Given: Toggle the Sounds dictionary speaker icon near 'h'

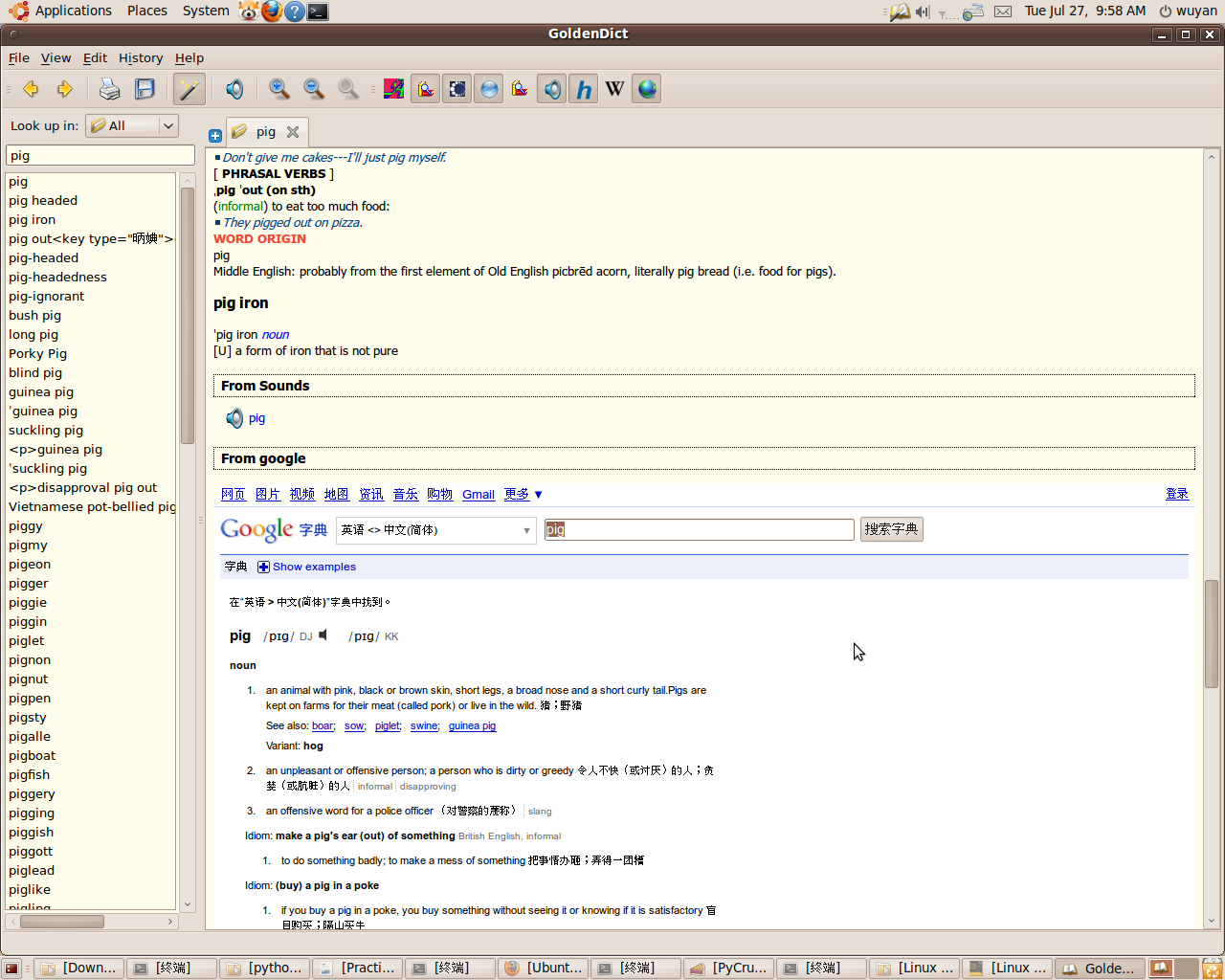Looking at the screenshot, I should [552, 89].
